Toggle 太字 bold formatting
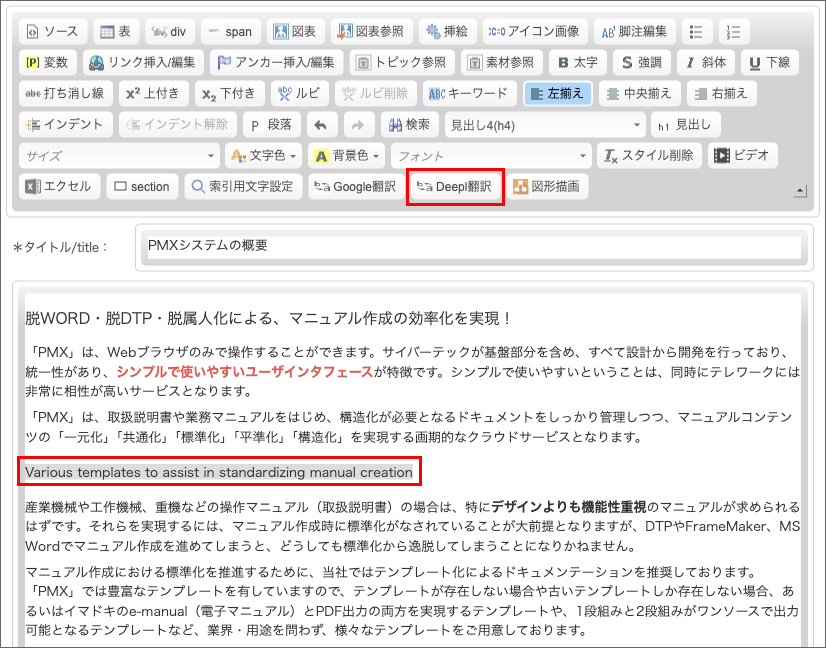The image size is (826, 648). tap(578, 63)
